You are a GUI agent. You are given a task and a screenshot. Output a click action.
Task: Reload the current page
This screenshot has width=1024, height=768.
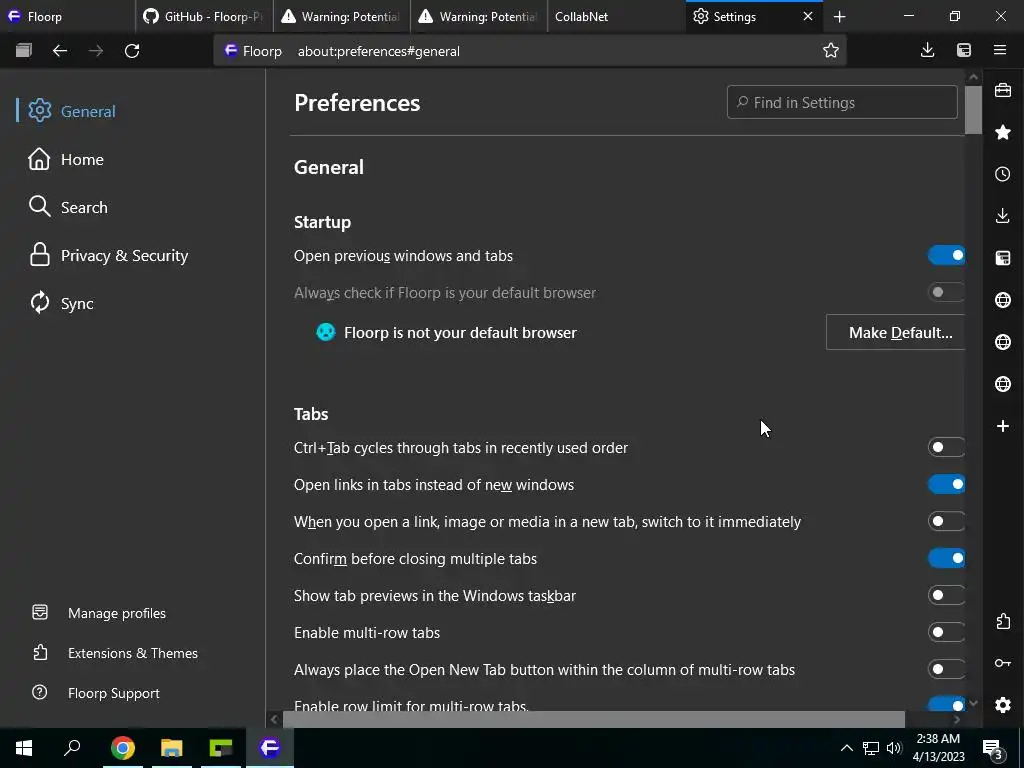[132, 50]
